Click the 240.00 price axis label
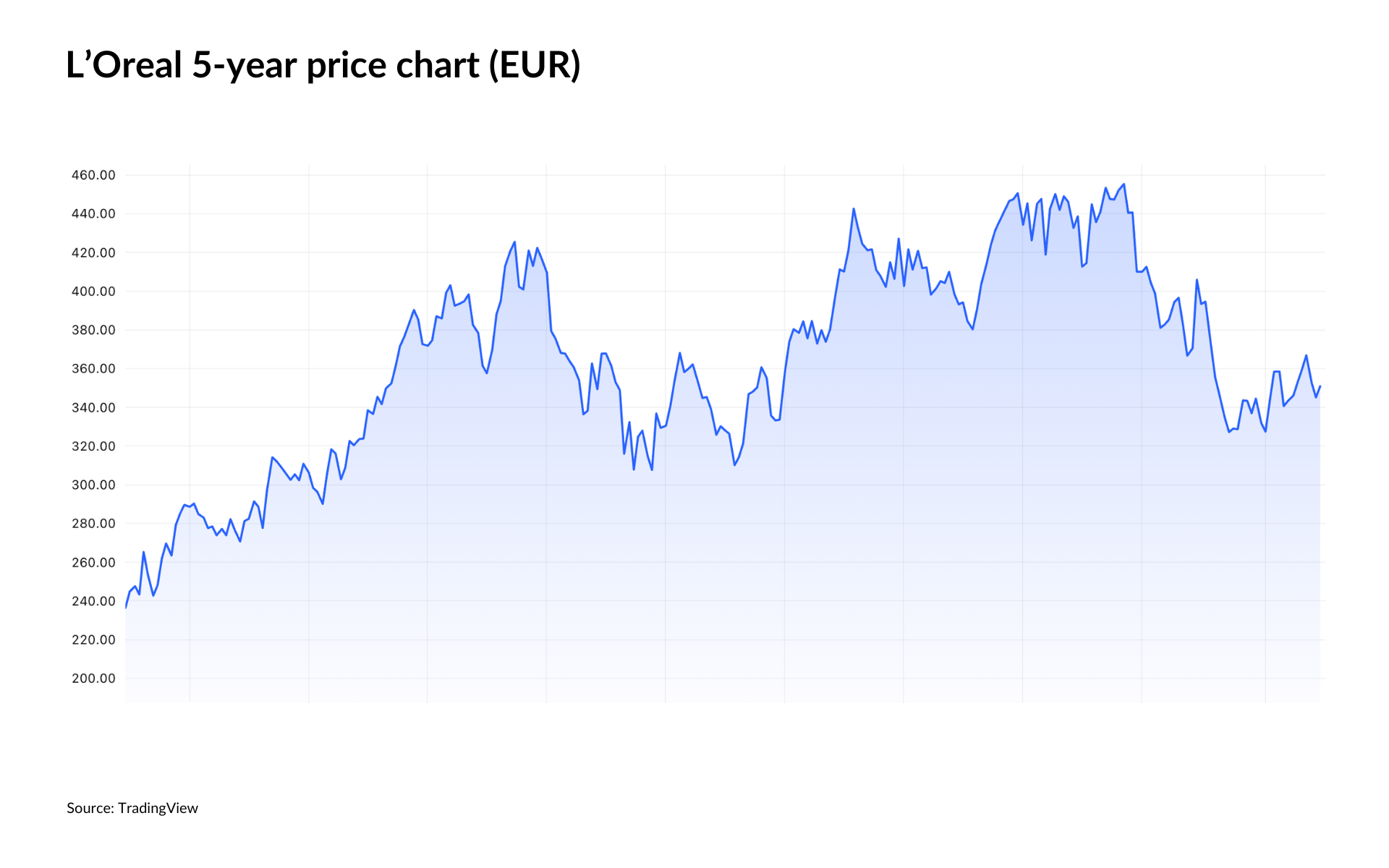 click(x=93, y=601)
